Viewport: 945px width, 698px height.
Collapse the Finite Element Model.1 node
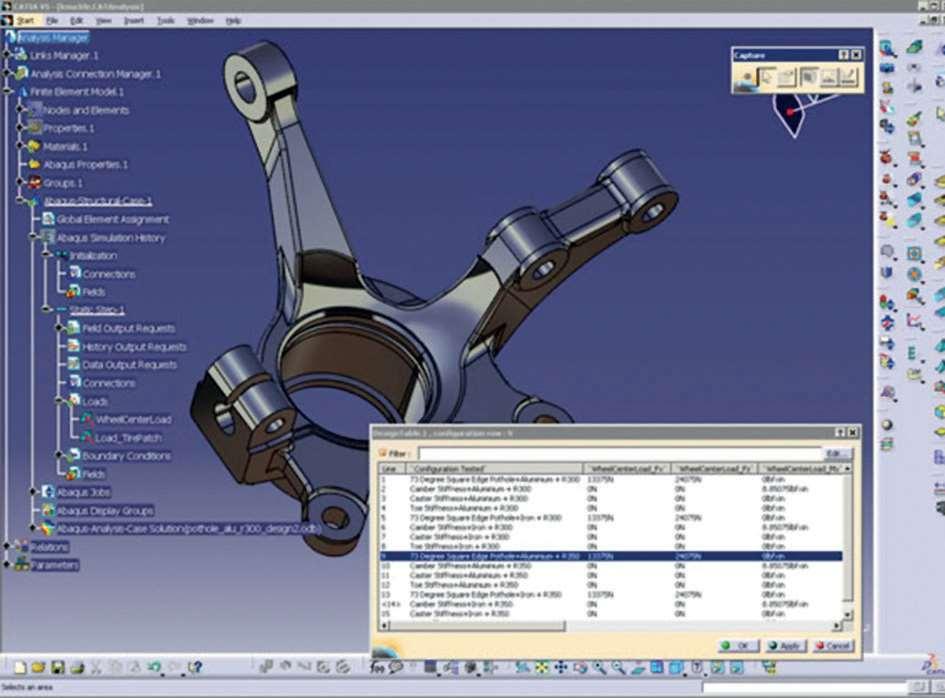pyautogui.click(x=7, y=92)
